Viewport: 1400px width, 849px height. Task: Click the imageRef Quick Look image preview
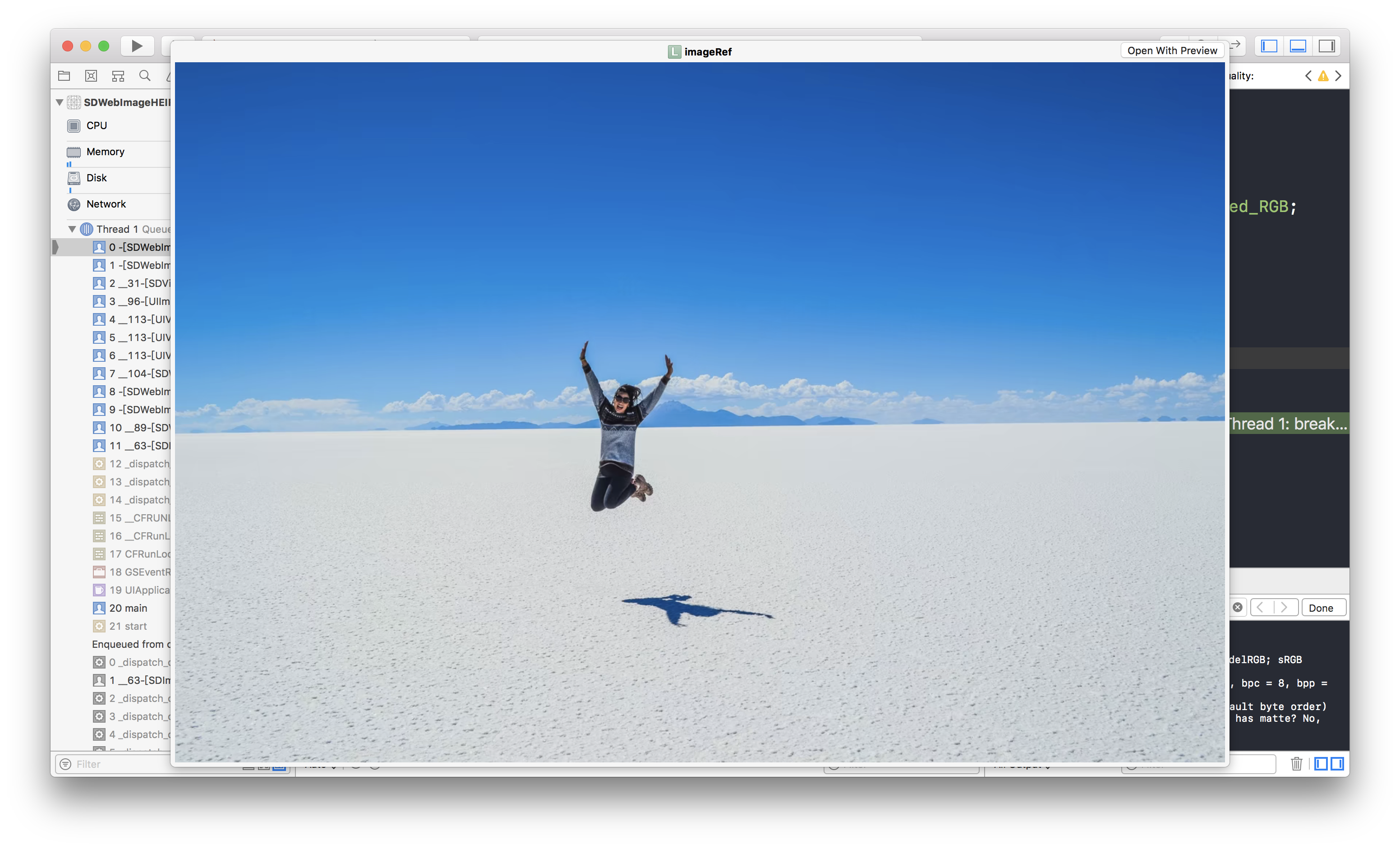click(x=700, y=412)
